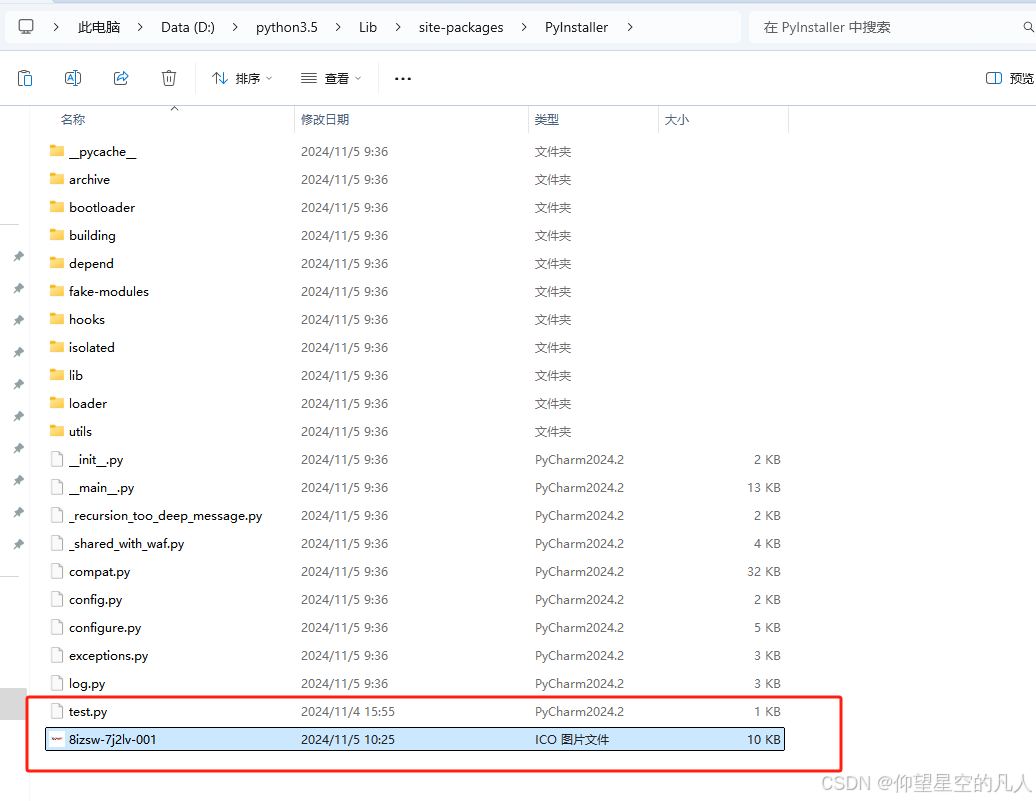Sort by 名称 column header
The height and width of the screenshot is (801, 1036).
coord(73,120)
